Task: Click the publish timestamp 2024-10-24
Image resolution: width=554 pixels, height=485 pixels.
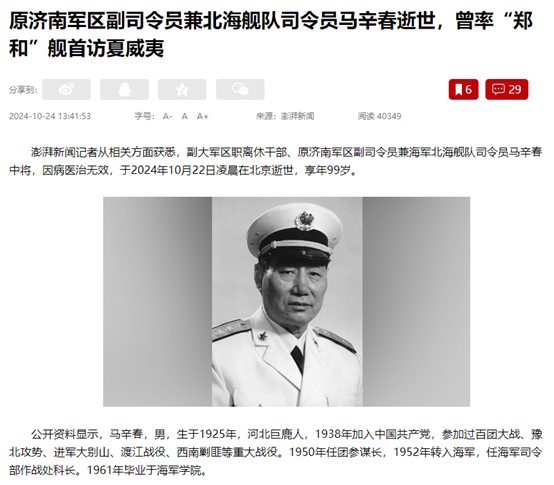Action: click(x=50, y=116)
